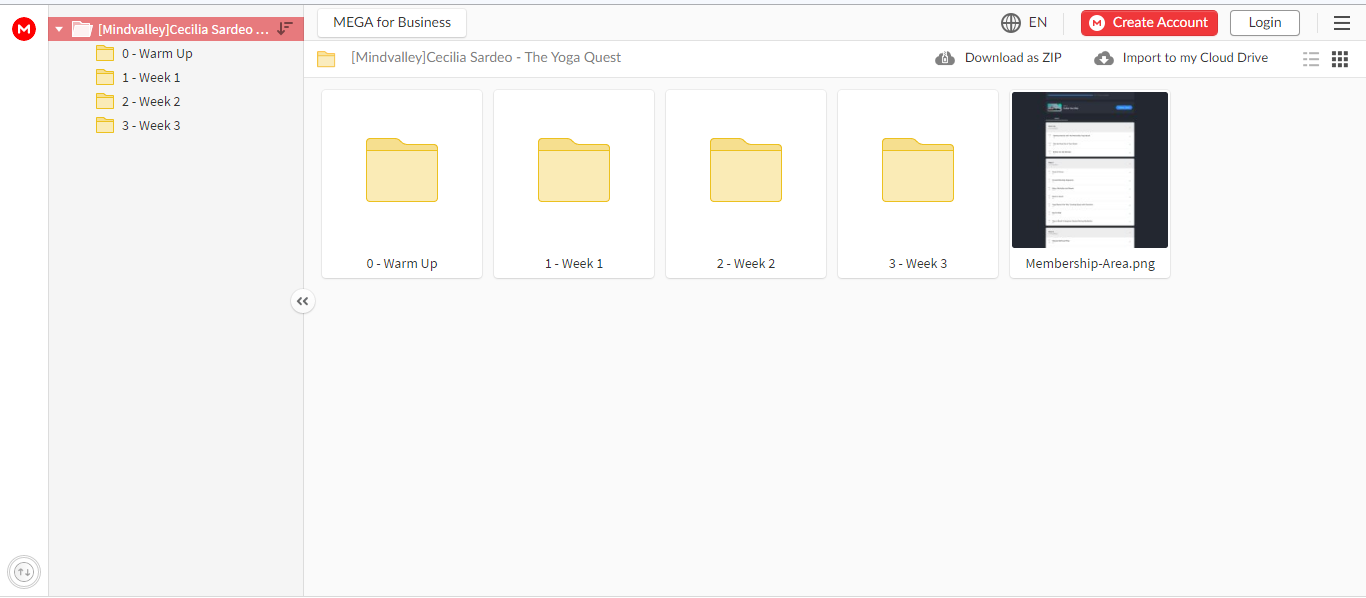Select 1 - Week 1 in folder tree
Image resolution: width=1366 pixels, height=598 pixels.
[x=151, y=77]
